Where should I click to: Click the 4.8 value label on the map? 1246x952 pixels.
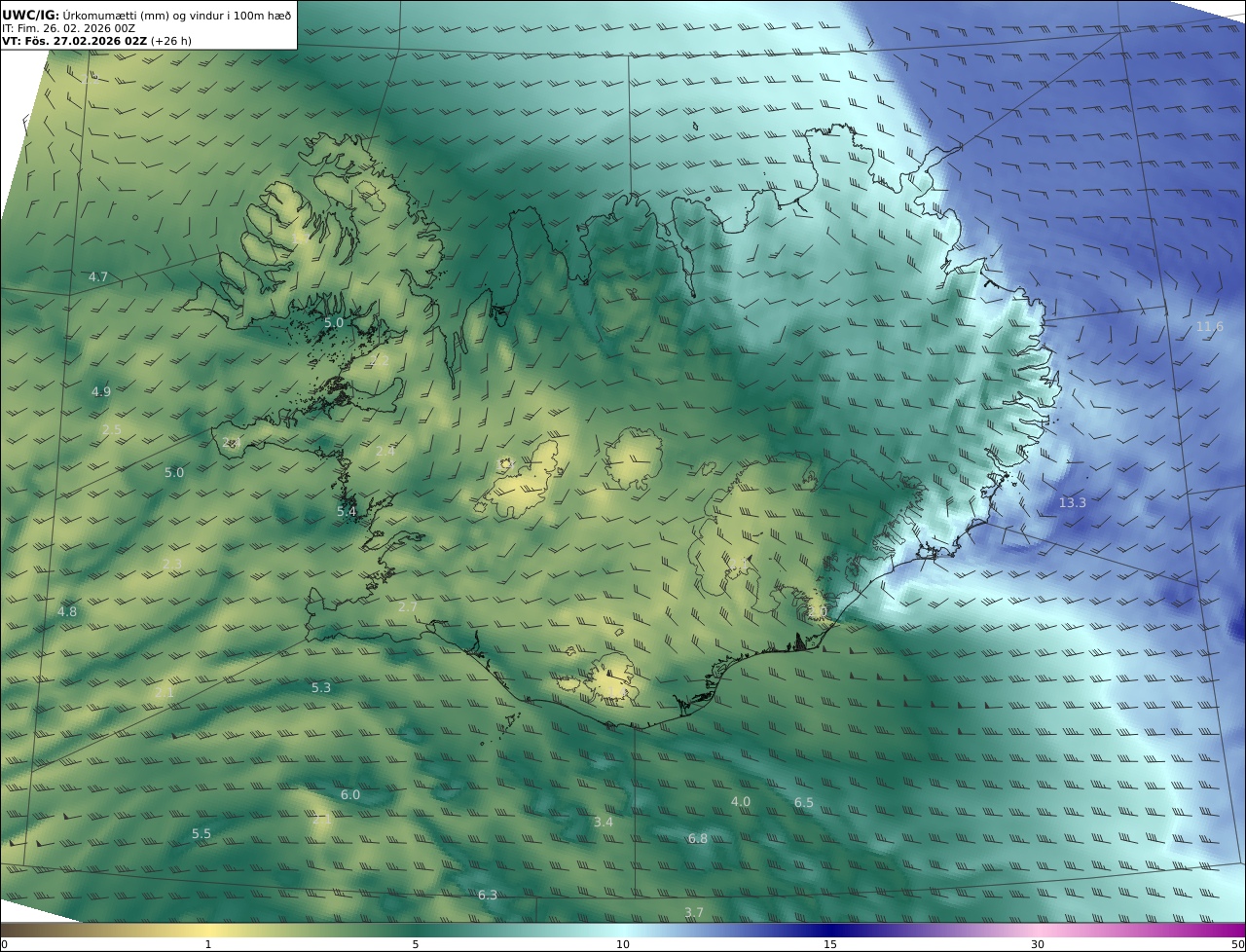tap(67, 612)
